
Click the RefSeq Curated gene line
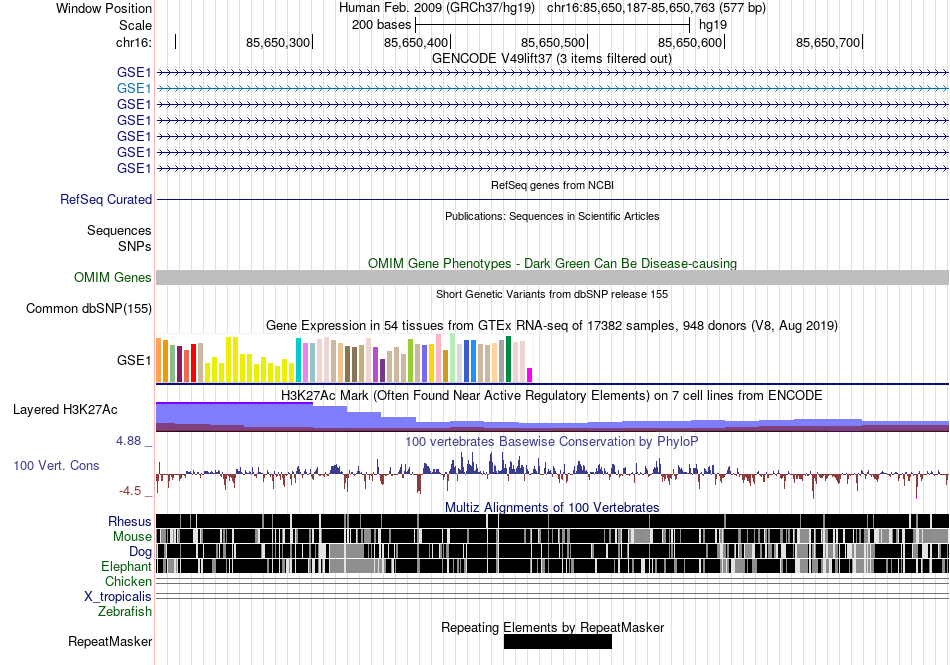click(552, 199)
